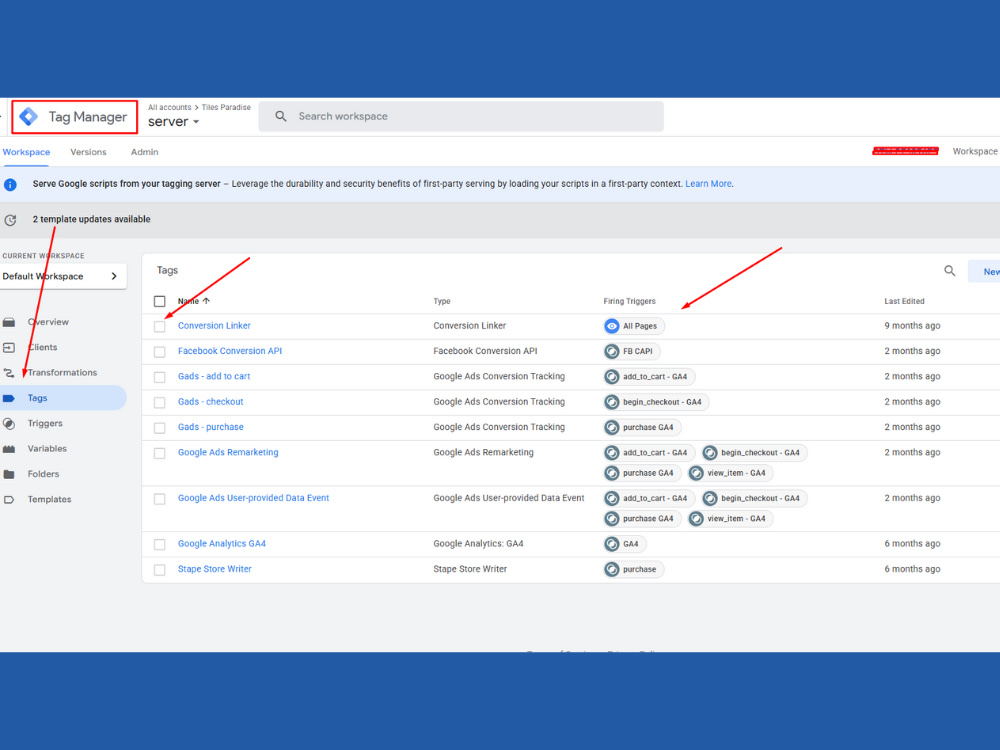Click the blue info icon in the banner
The height and width of the screenshot is (750, 1000).
coord(10,184)
